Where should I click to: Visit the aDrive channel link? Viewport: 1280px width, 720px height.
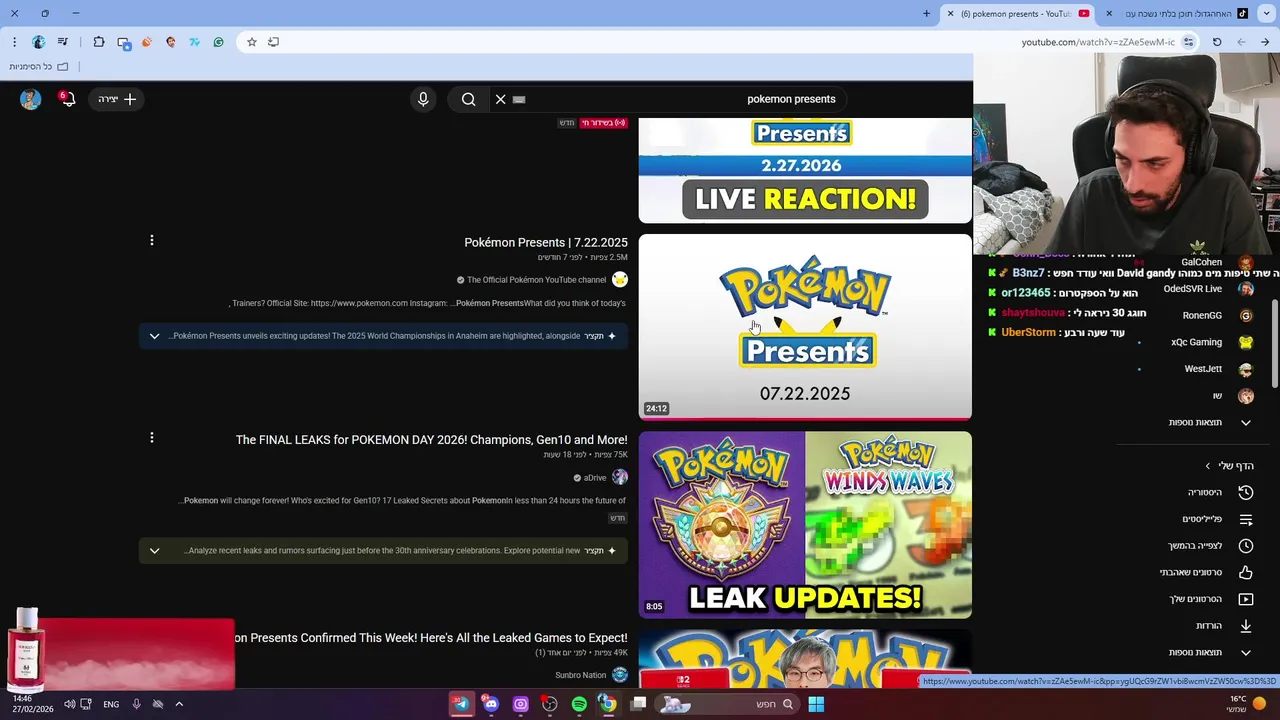pyautogui.click(x=595, y=478)
